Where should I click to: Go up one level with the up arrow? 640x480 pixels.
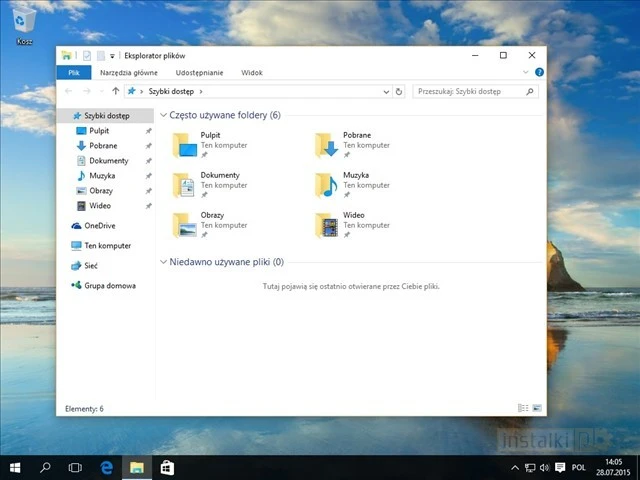(116, 91)
